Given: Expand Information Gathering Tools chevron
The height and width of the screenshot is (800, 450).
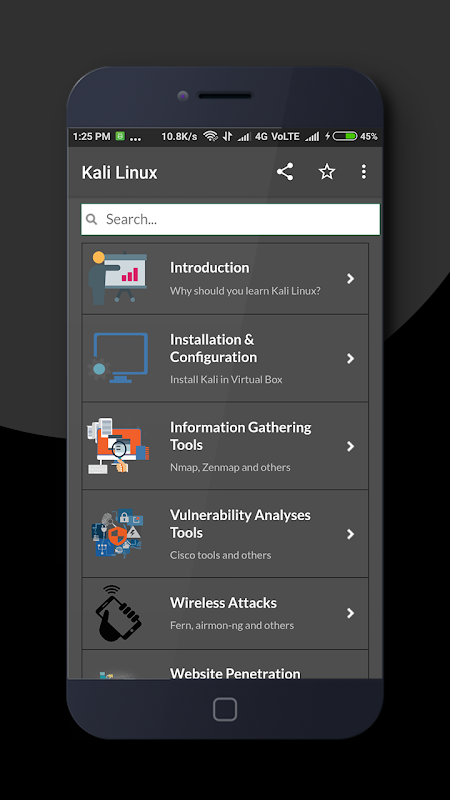Looking at the screenshot, I should click(x=351, y=446).
